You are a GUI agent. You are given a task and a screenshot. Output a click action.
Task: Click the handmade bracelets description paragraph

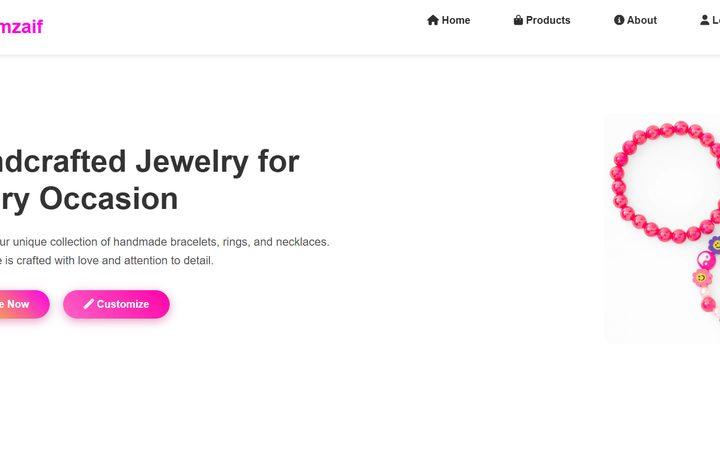coord(164,251)
